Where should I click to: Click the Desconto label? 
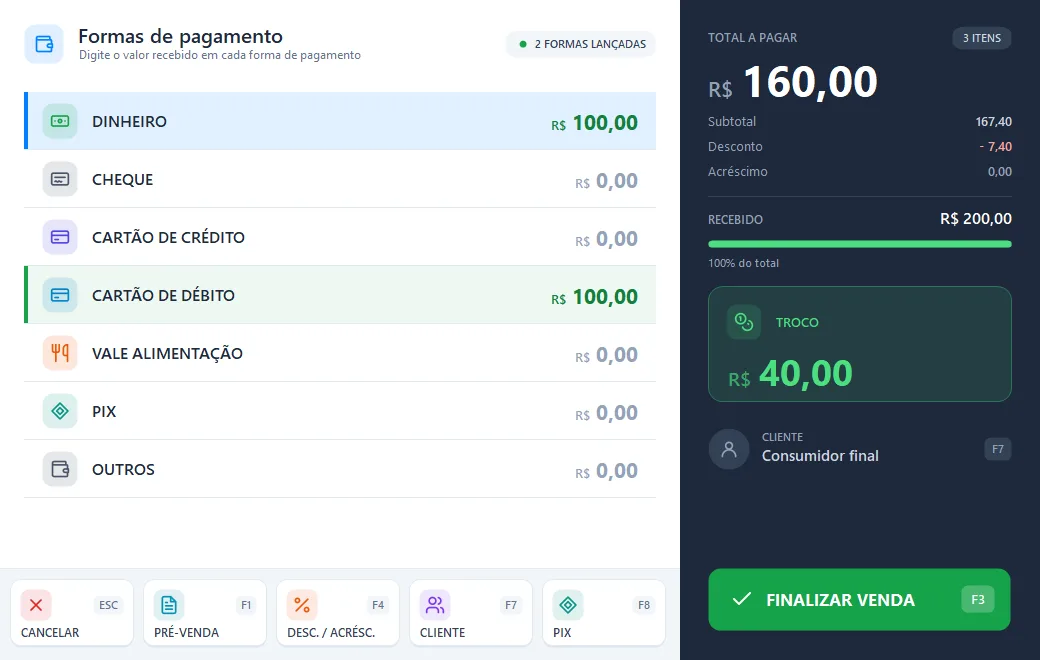735,147
